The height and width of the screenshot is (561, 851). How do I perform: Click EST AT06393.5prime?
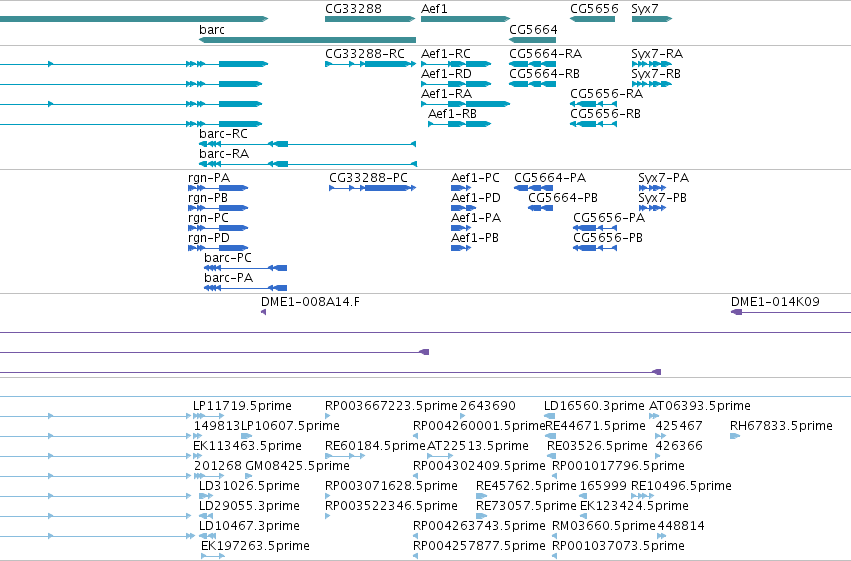click(653, 417)
